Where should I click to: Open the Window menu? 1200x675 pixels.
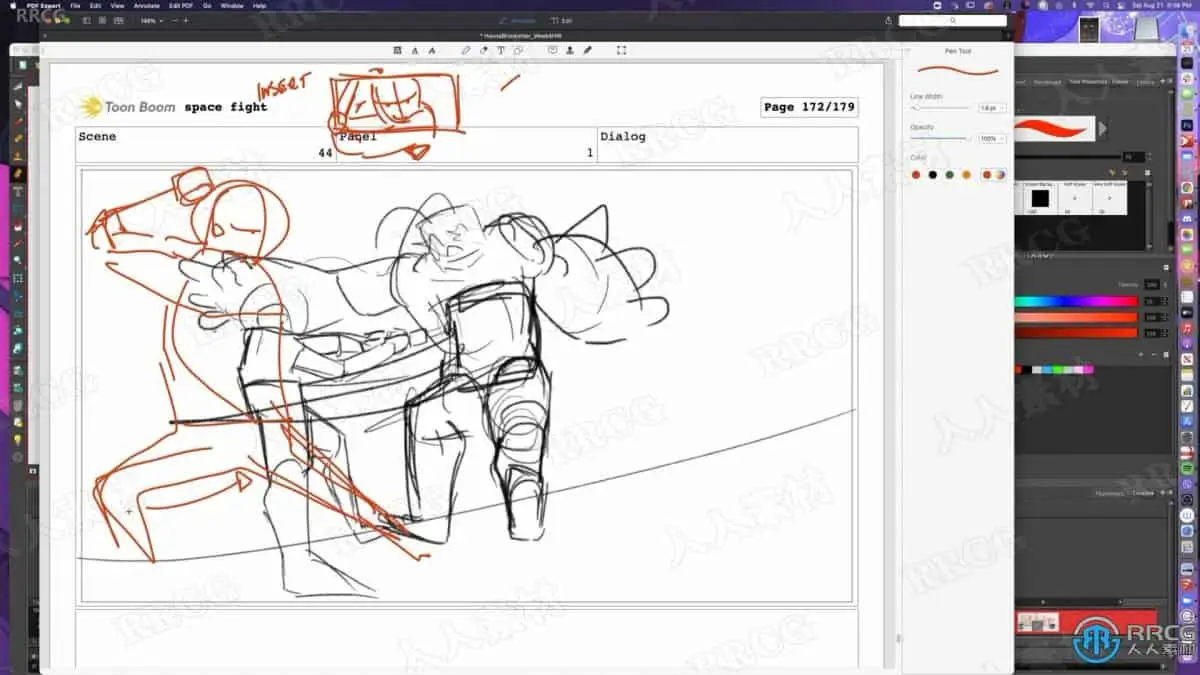(x=232, y=5)
